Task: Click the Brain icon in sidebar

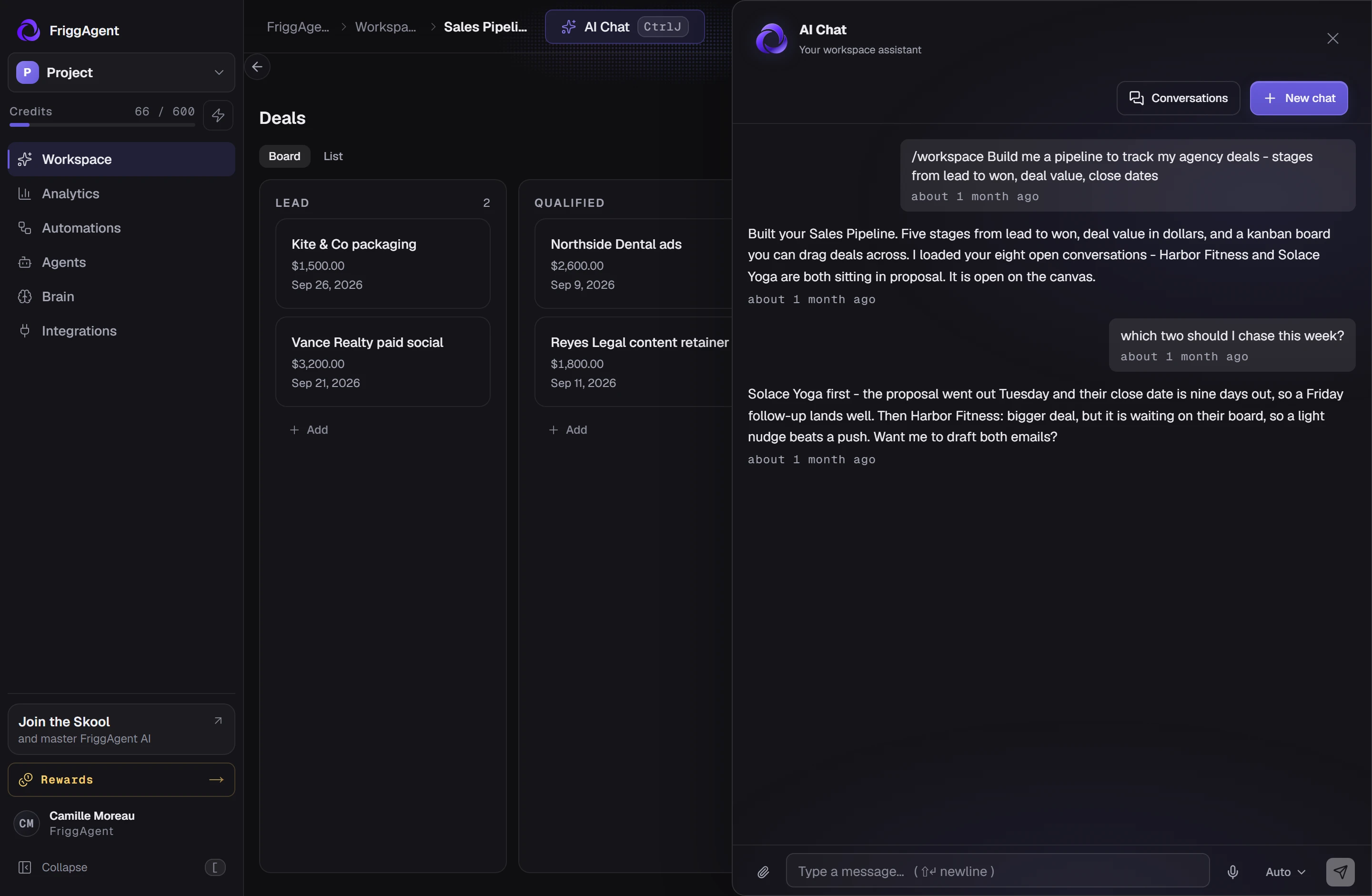Action: pos(24,296)
